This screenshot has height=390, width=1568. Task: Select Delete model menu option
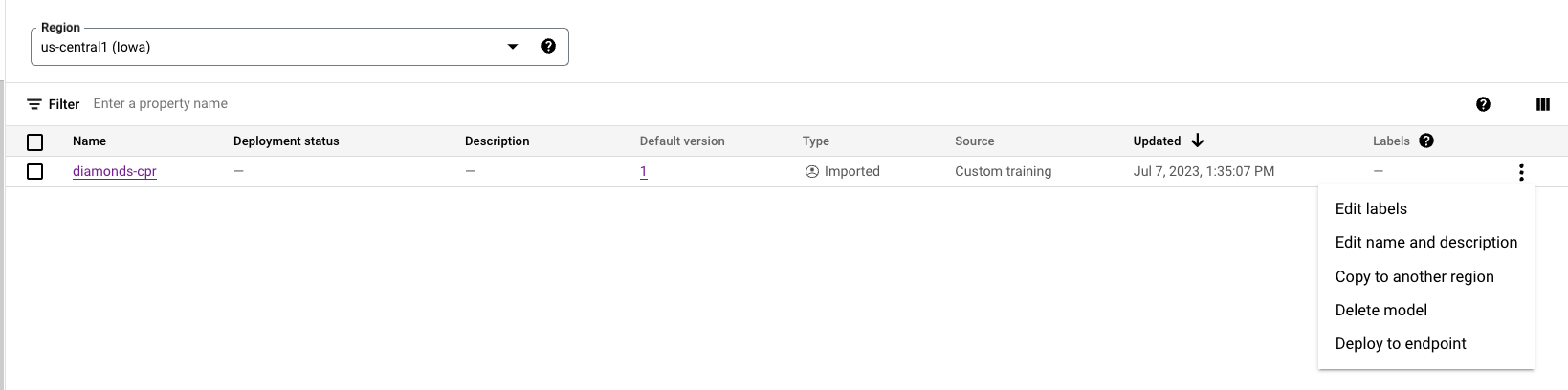1380,310
